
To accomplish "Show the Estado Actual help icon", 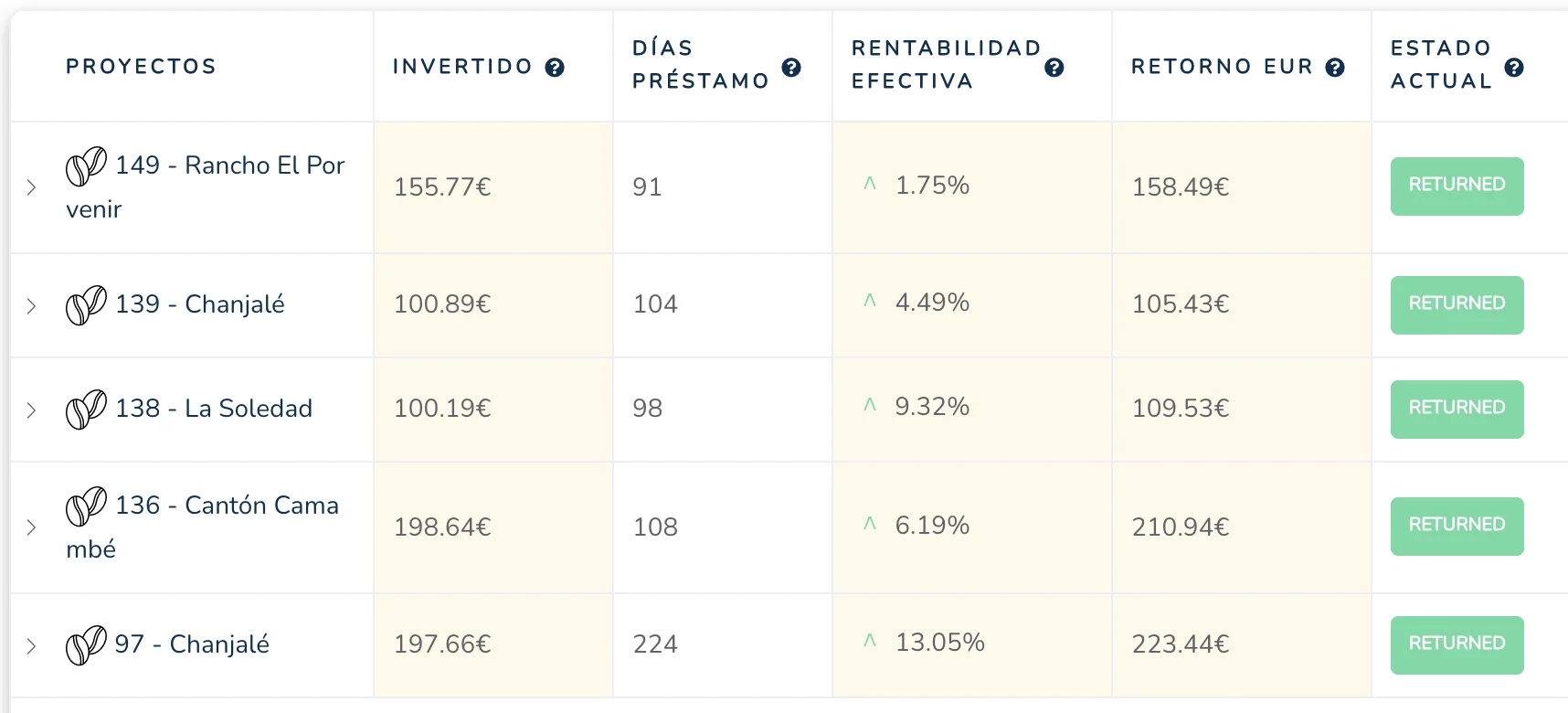I will pos(1514,67).
